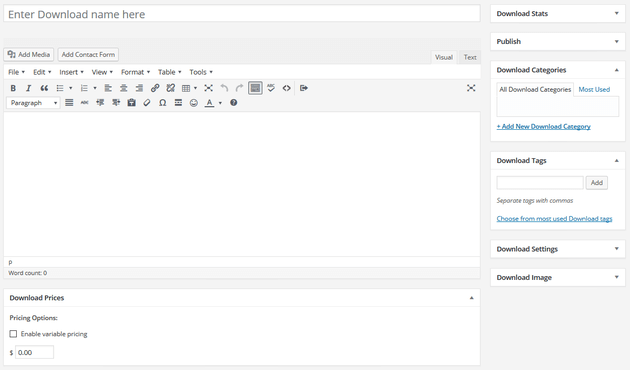
Task: Click the insert table icon
Action: pos(186,88)
